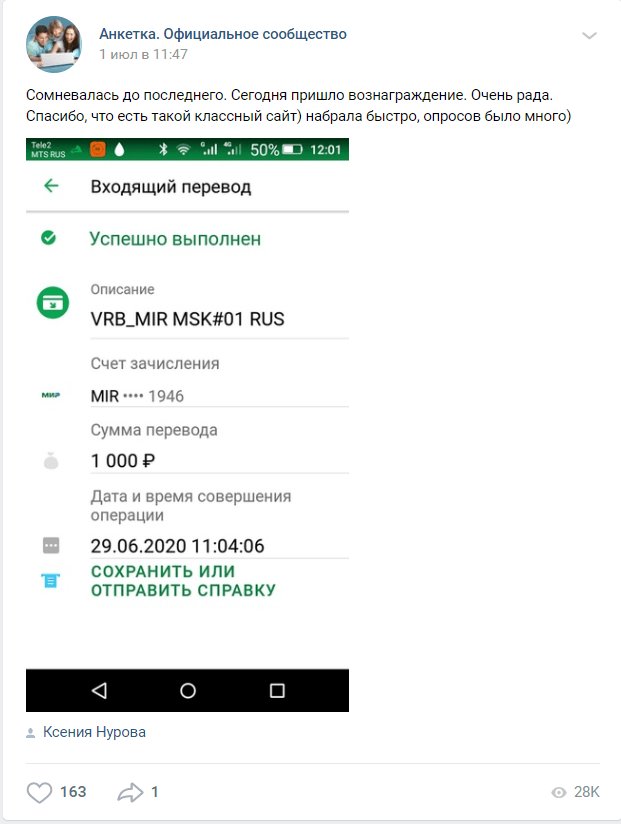
Task: Open Анкетка. Официальное сообщество community link
Action: pyautogui.click(x=223, y=34)
